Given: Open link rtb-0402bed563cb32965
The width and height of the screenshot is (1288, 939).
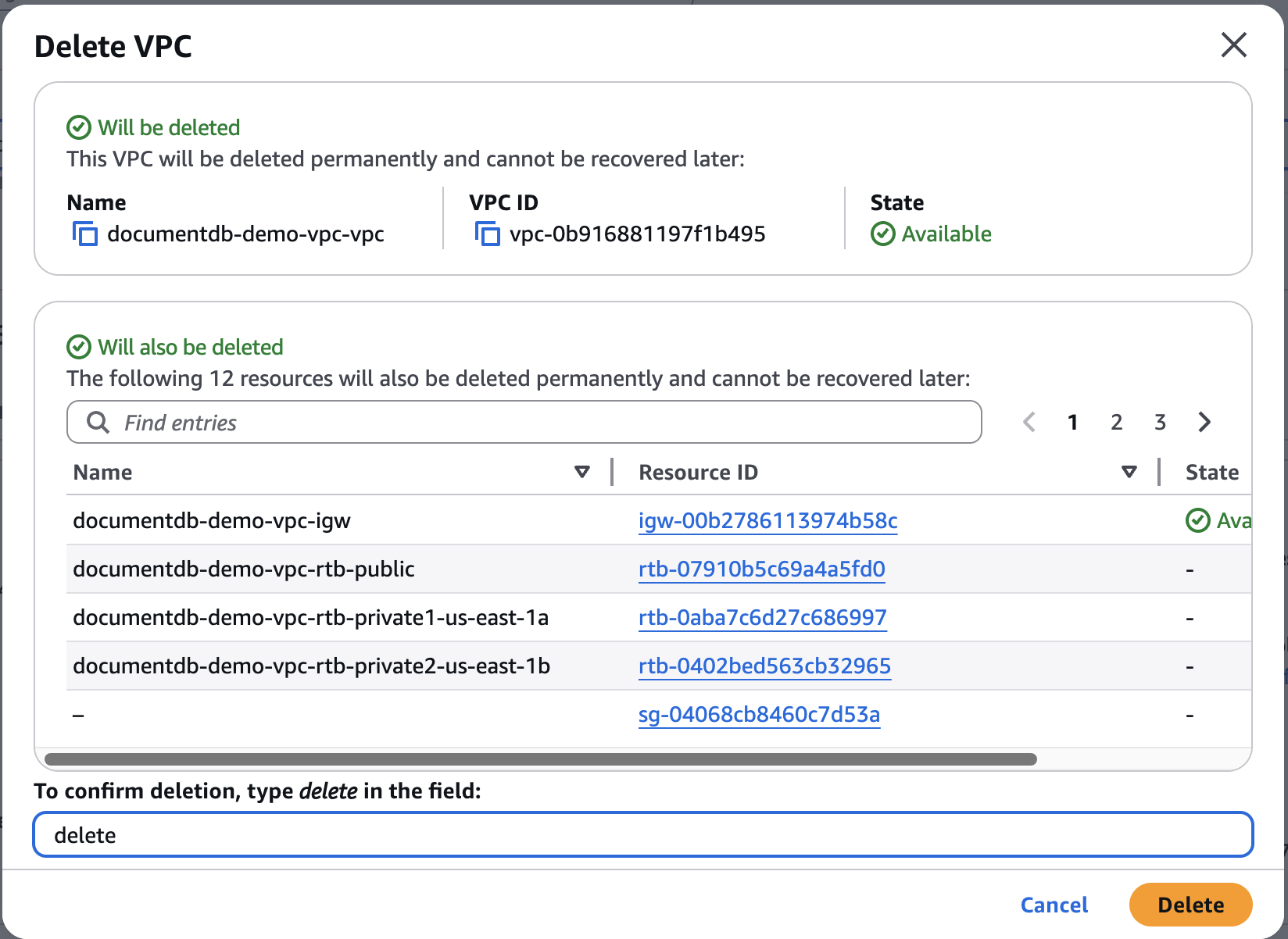Looking at the screenshot, I should (x=764, y=666).
